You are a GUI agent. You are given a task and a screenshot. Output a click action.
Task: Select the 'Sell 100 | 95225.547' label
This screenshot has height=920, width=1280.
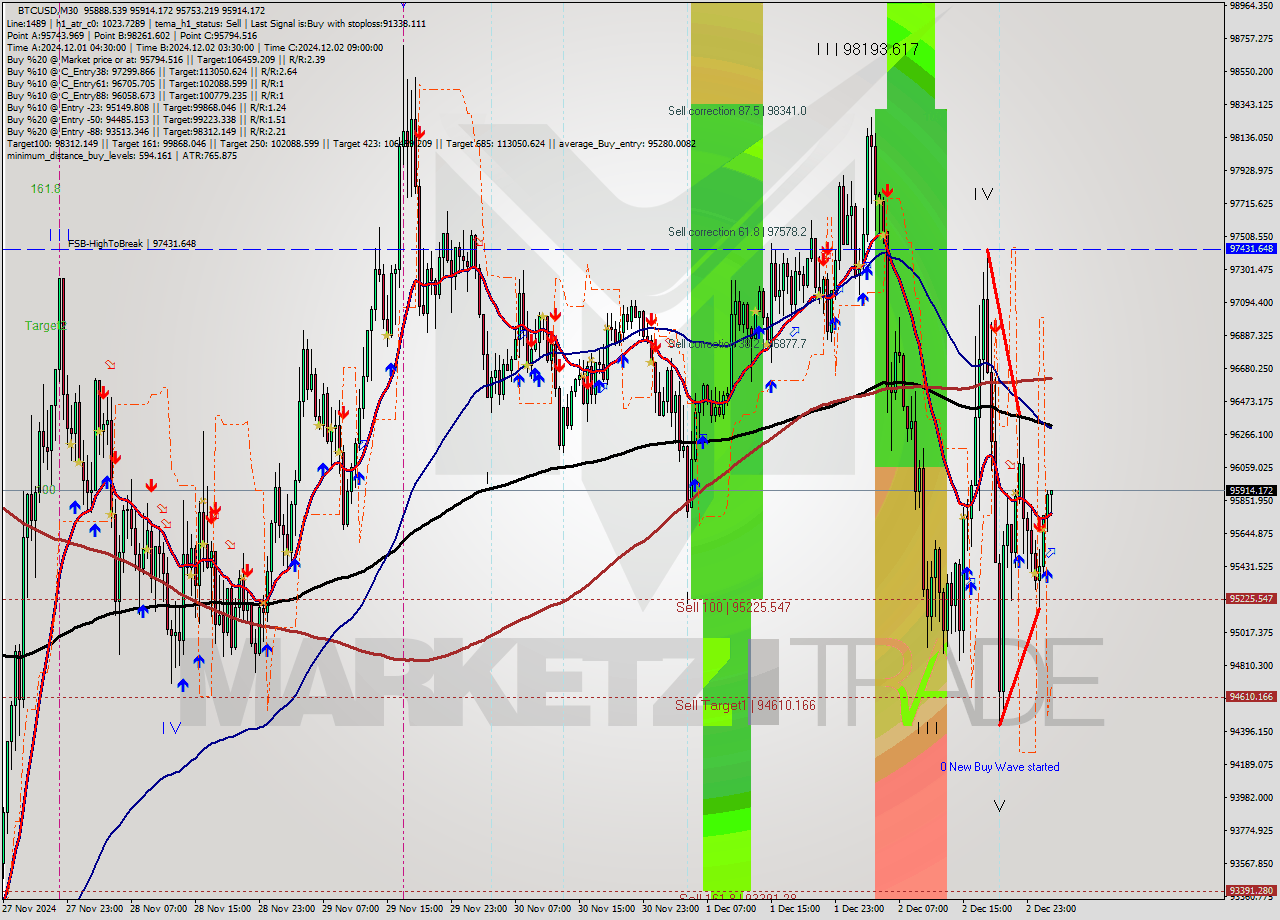[x=733, y=607]
